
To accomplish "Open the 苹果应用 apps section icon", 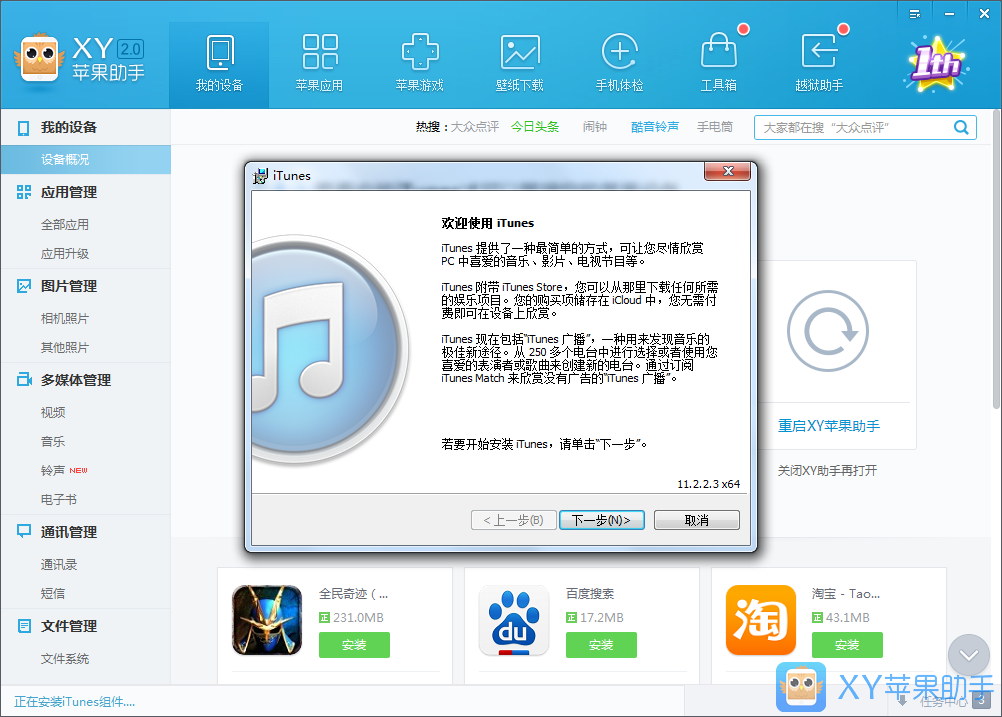I will 320,53.
